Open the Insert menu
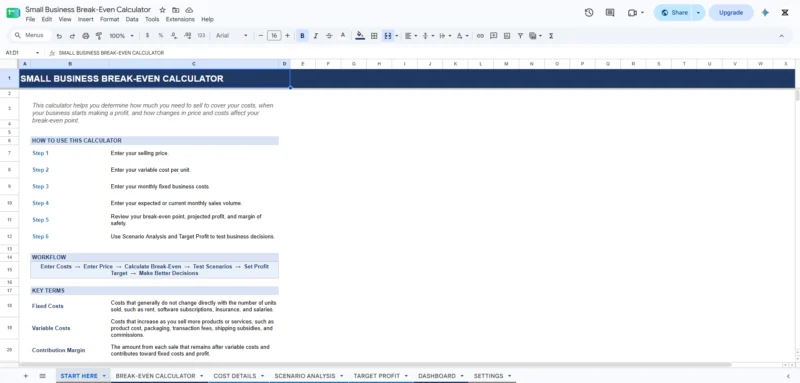The image size is (800, 383). 86,19
